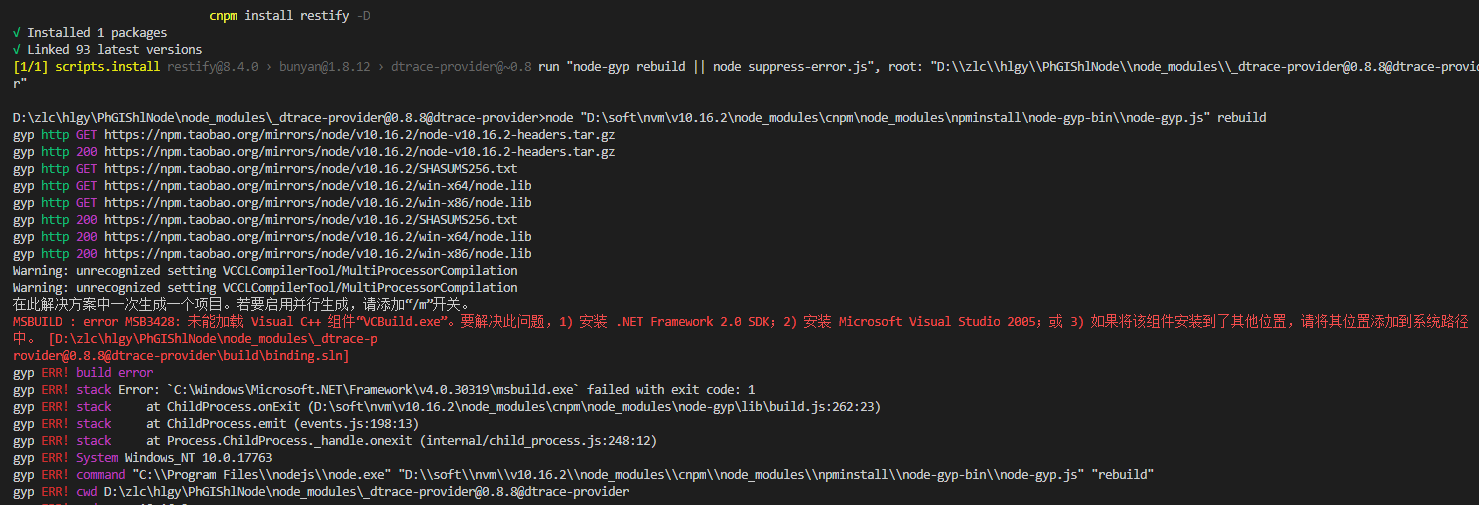Click the "gyp ERR! build error" line
This screenshot has width=1479, height=505.
coord(83,373)
